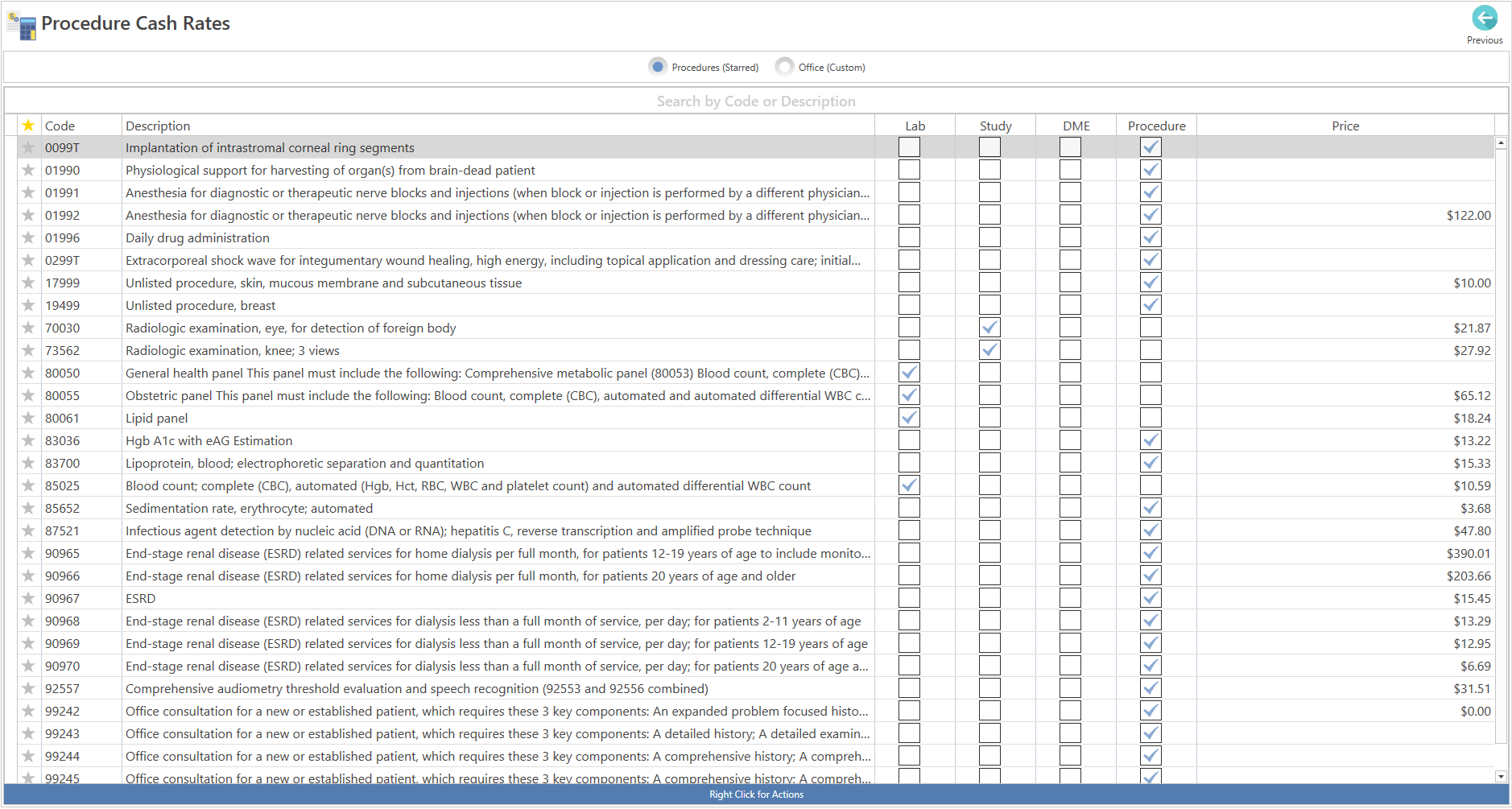Toggle star for code 99242

pos(28,711)
